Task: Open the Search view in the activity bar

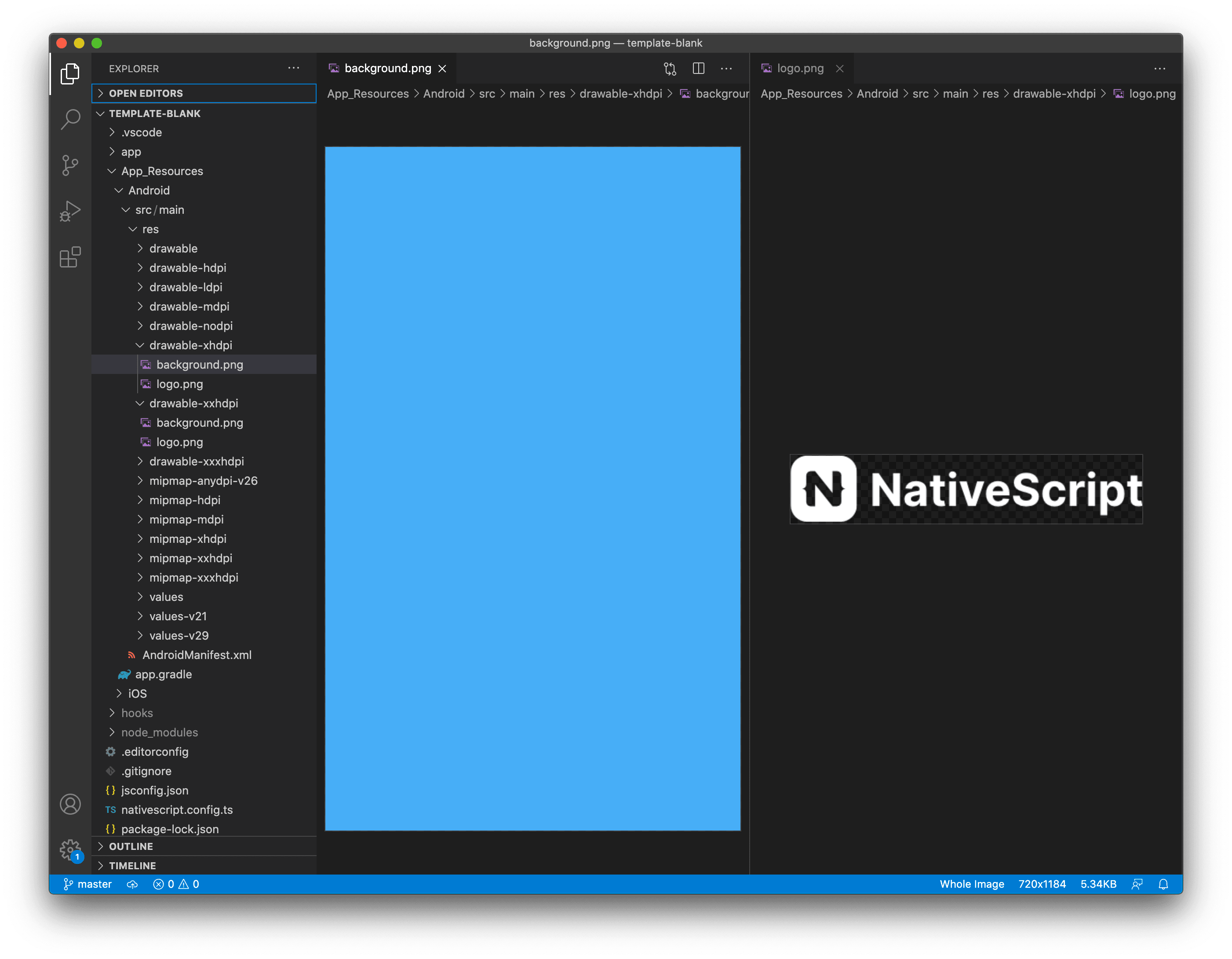Action: coord(70,119)
